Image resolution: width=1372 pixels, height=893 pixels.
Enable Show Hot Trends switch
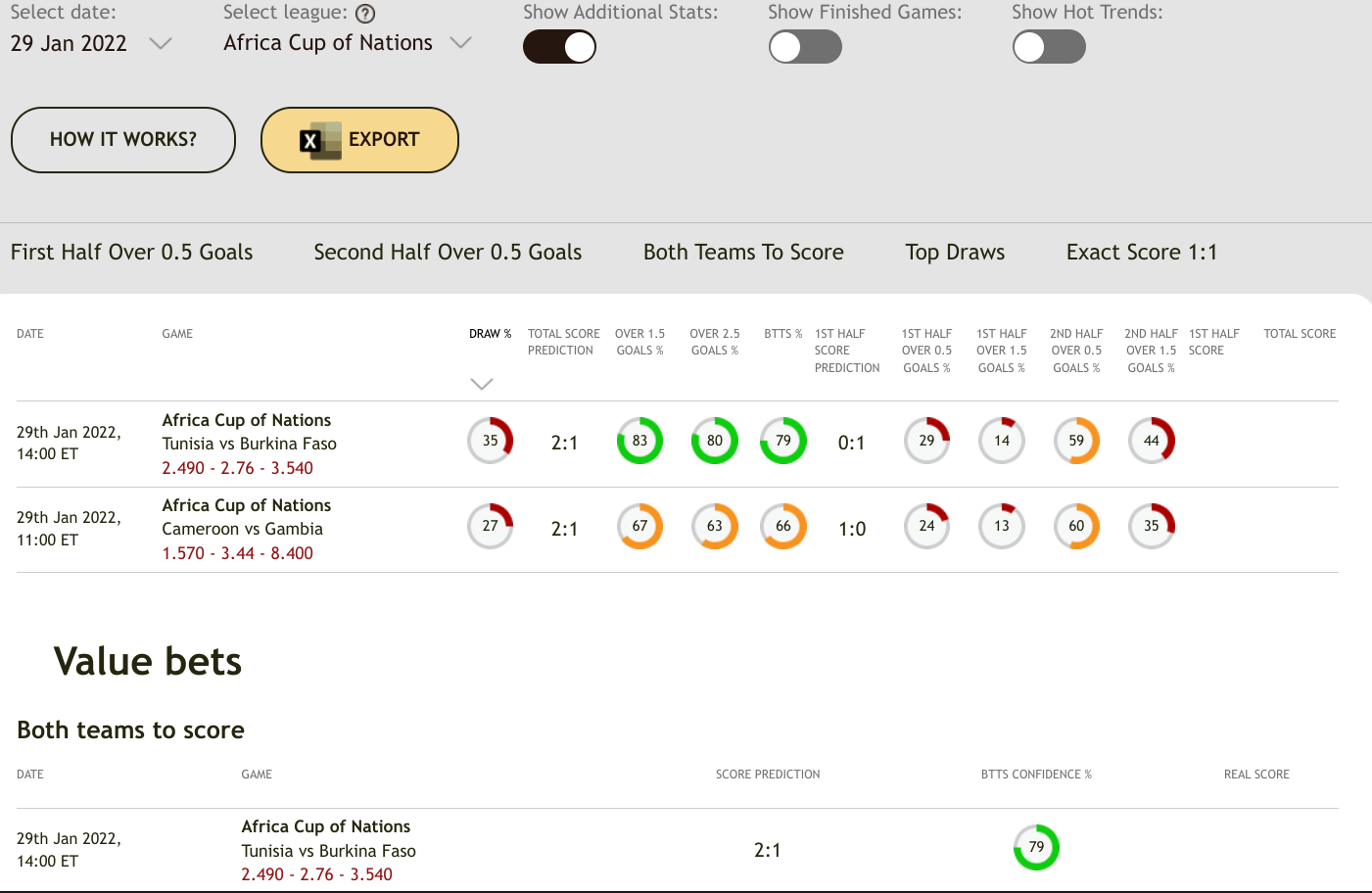(1049, 47)
